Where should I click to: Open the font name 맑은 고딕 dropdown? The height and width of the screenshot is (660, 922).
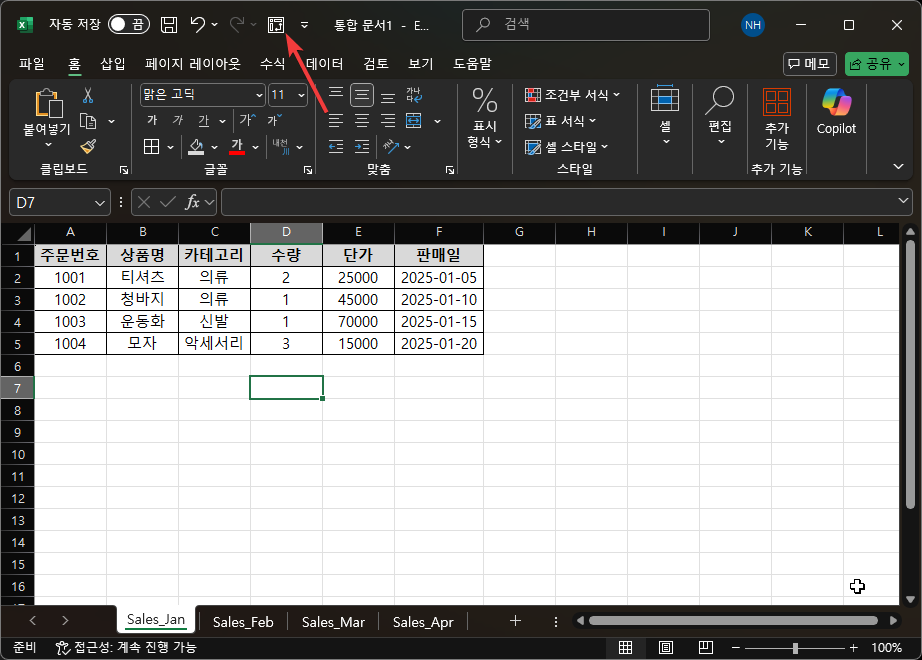click(259, 95)
